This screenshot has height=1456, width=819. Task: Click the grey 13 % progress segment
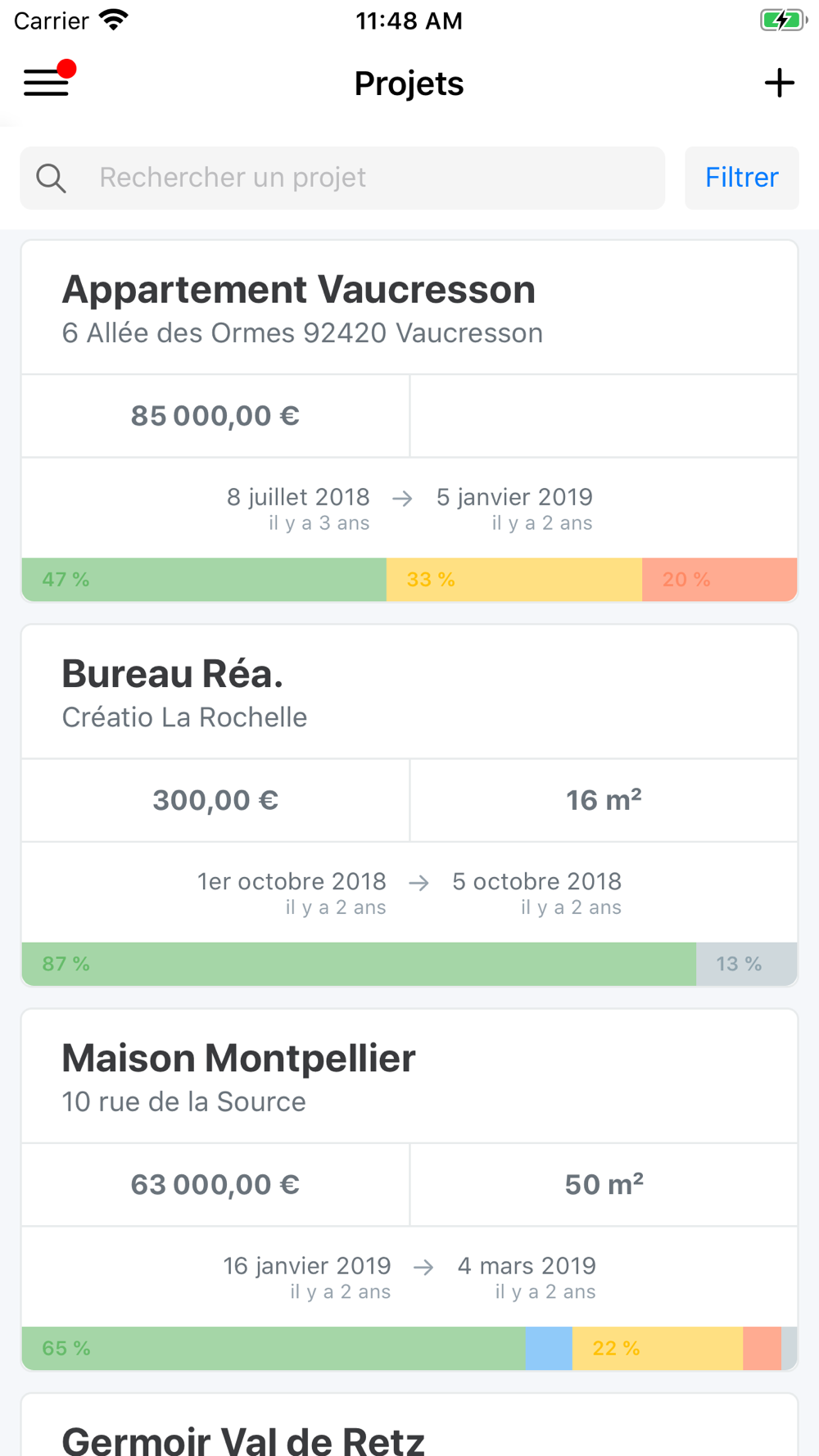click(745, 964)
